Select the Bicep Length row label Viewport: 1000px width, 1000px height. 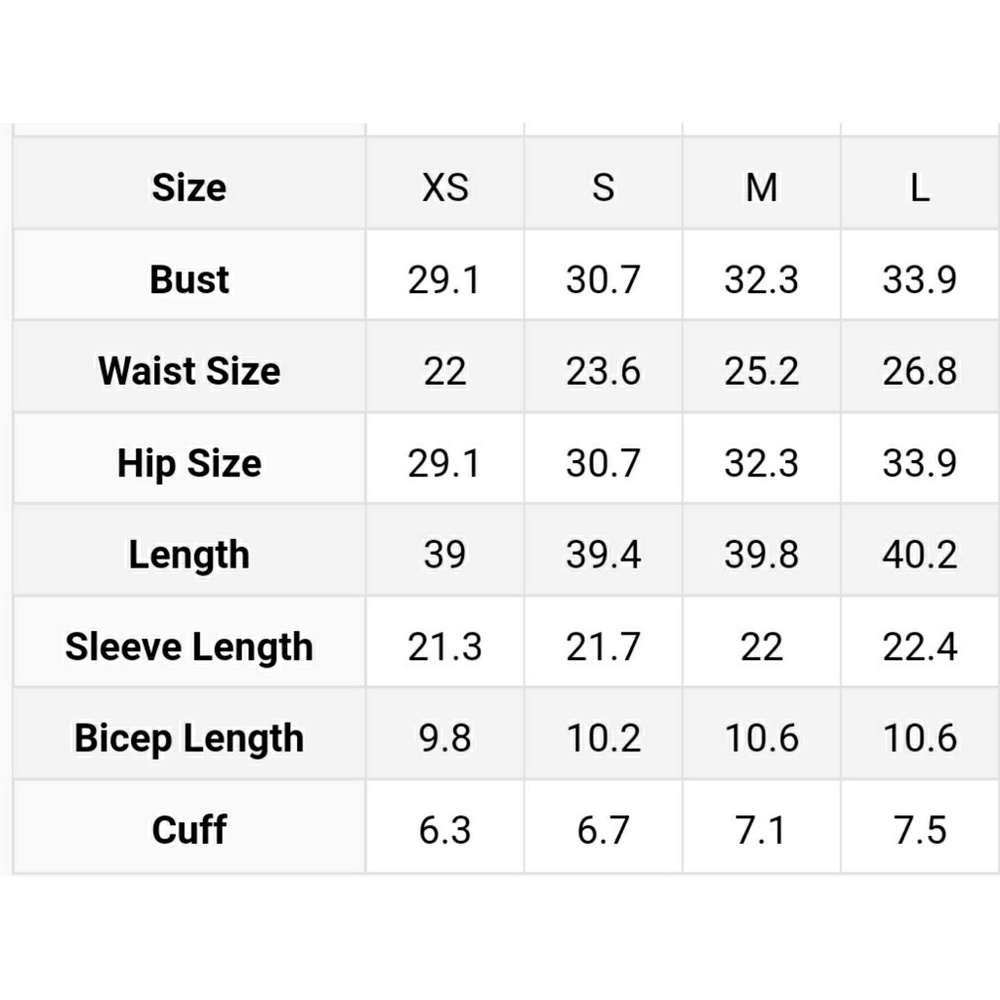coord(189,739)
